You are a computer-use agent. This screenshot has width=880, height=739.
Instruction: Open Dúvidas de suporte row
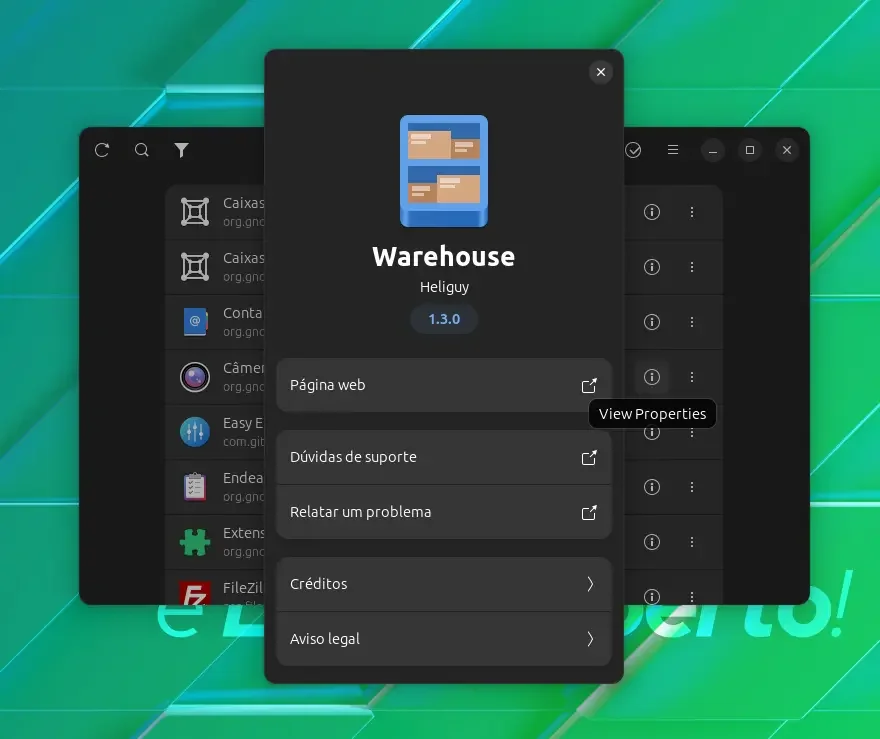coord(443,457)
